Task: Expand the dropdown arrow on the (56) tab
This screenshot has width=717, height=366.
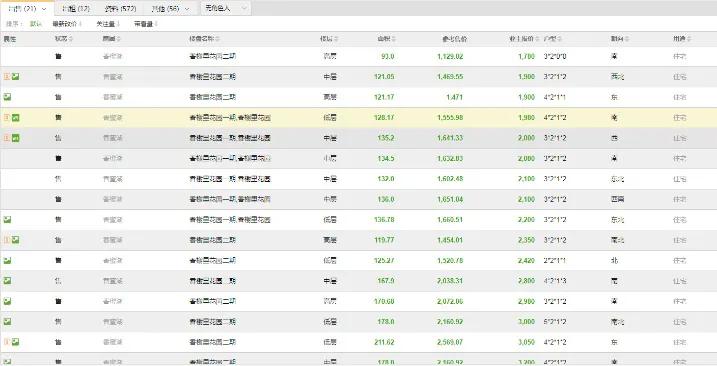Action: coord(187,9)
